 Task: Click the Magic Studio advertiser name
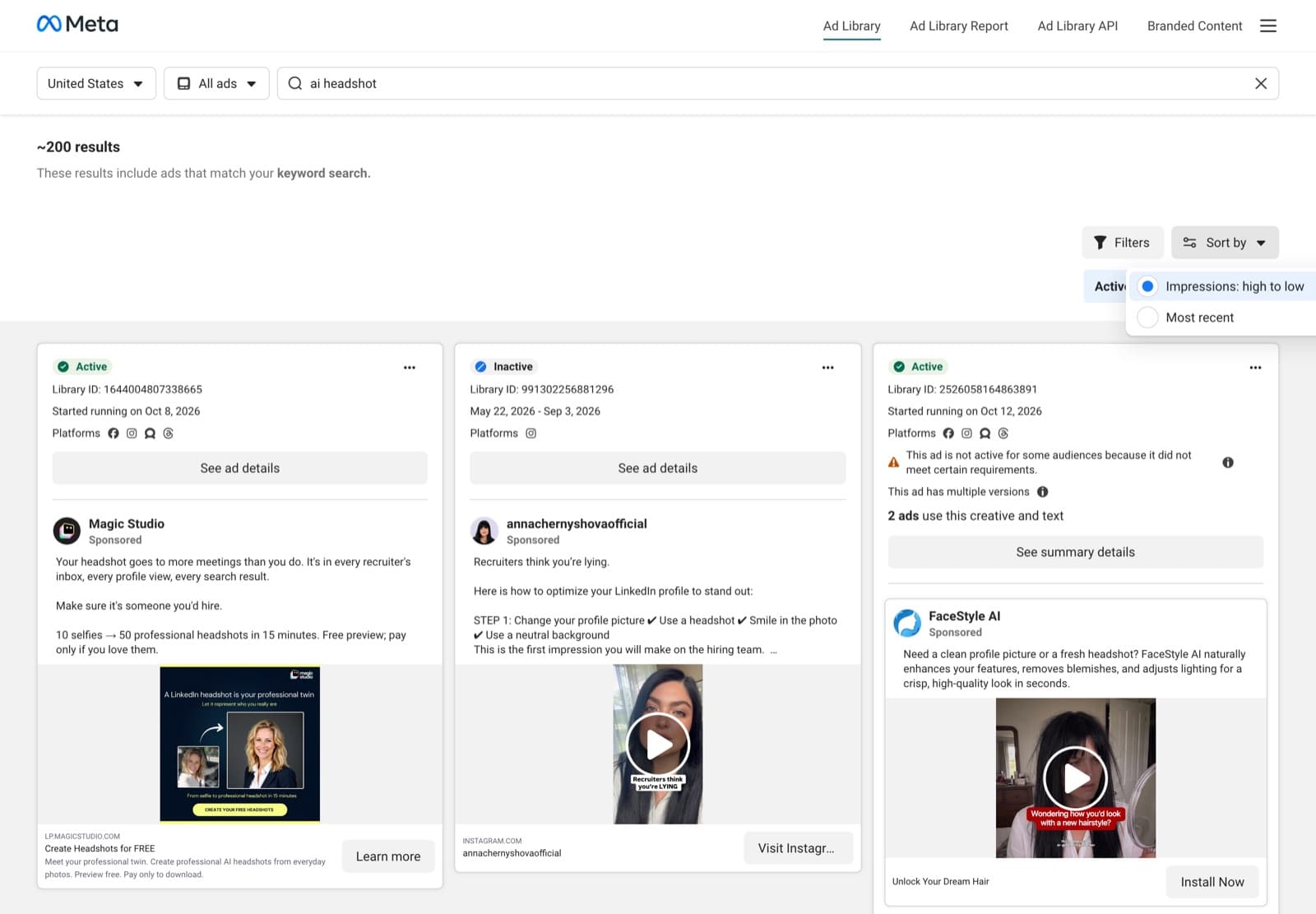coord(127,524)
